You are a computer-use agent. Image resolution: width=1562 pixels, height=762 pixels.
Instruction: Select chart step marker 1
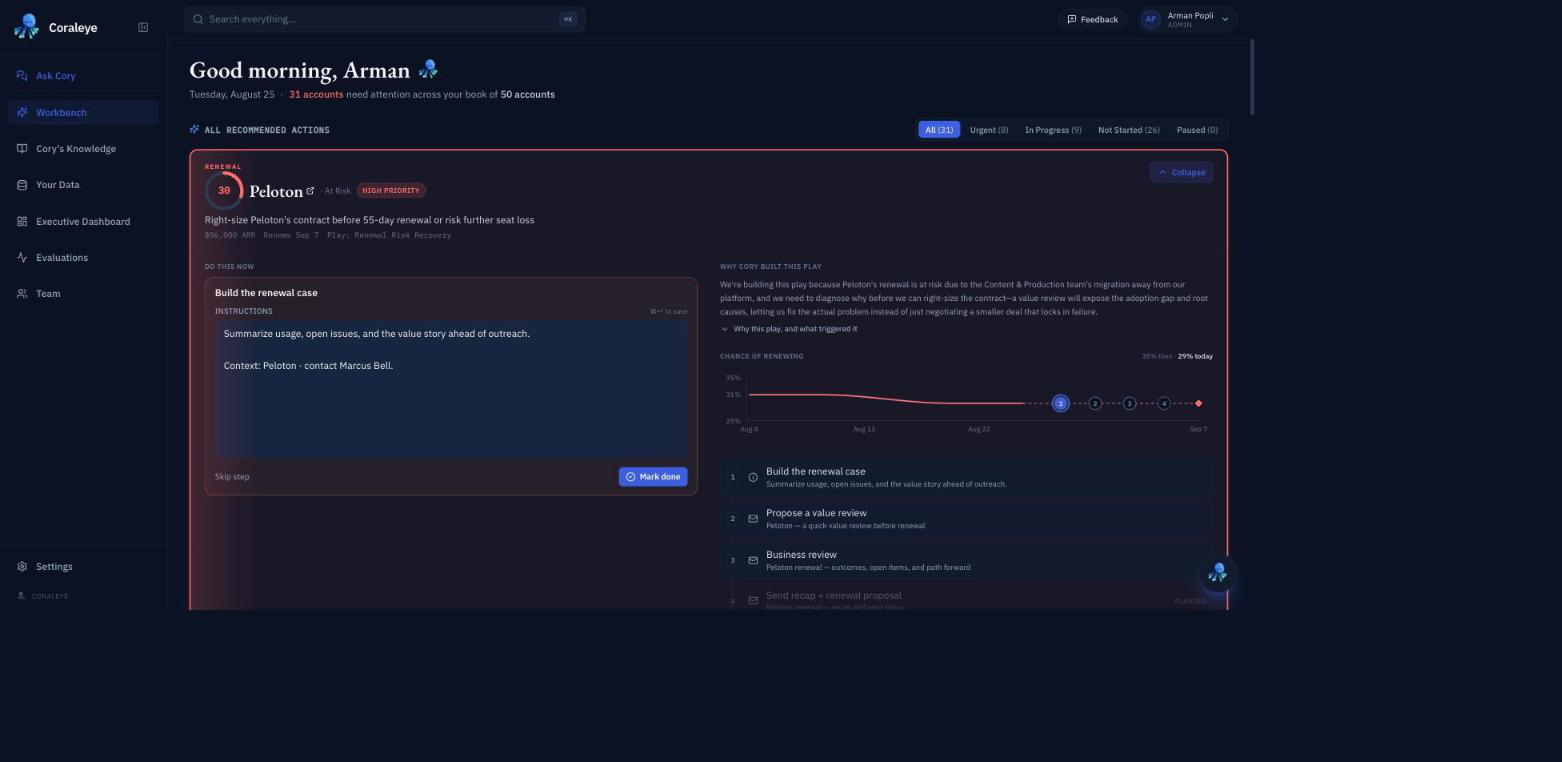pos(1061,403)
